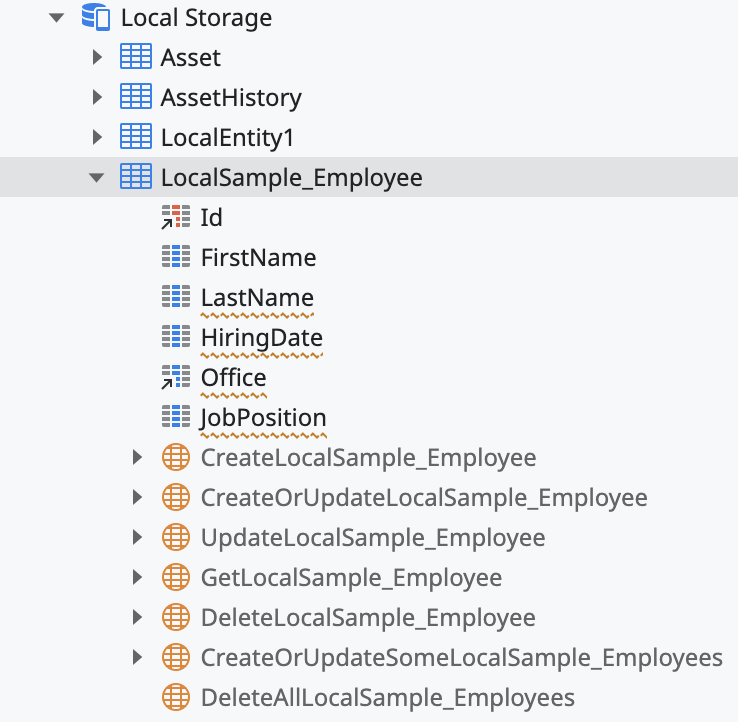
Task: Click the GetLocalSample_Employee action icon
Action: pos(176,577)
